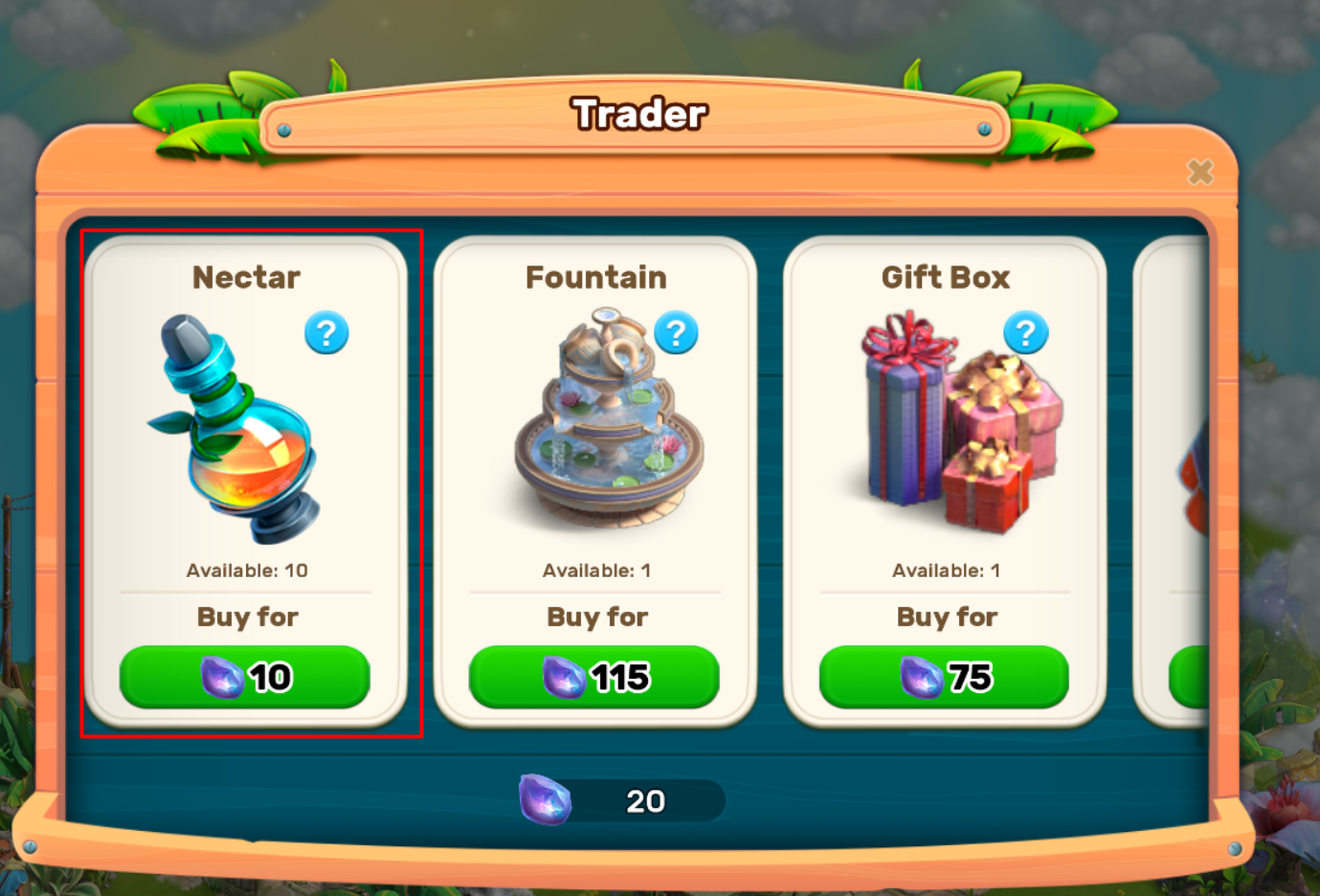Viewport: 1320px width, 896px height.
Task: Click the gem icon on Nectar price
Action: tap(222, 677)
